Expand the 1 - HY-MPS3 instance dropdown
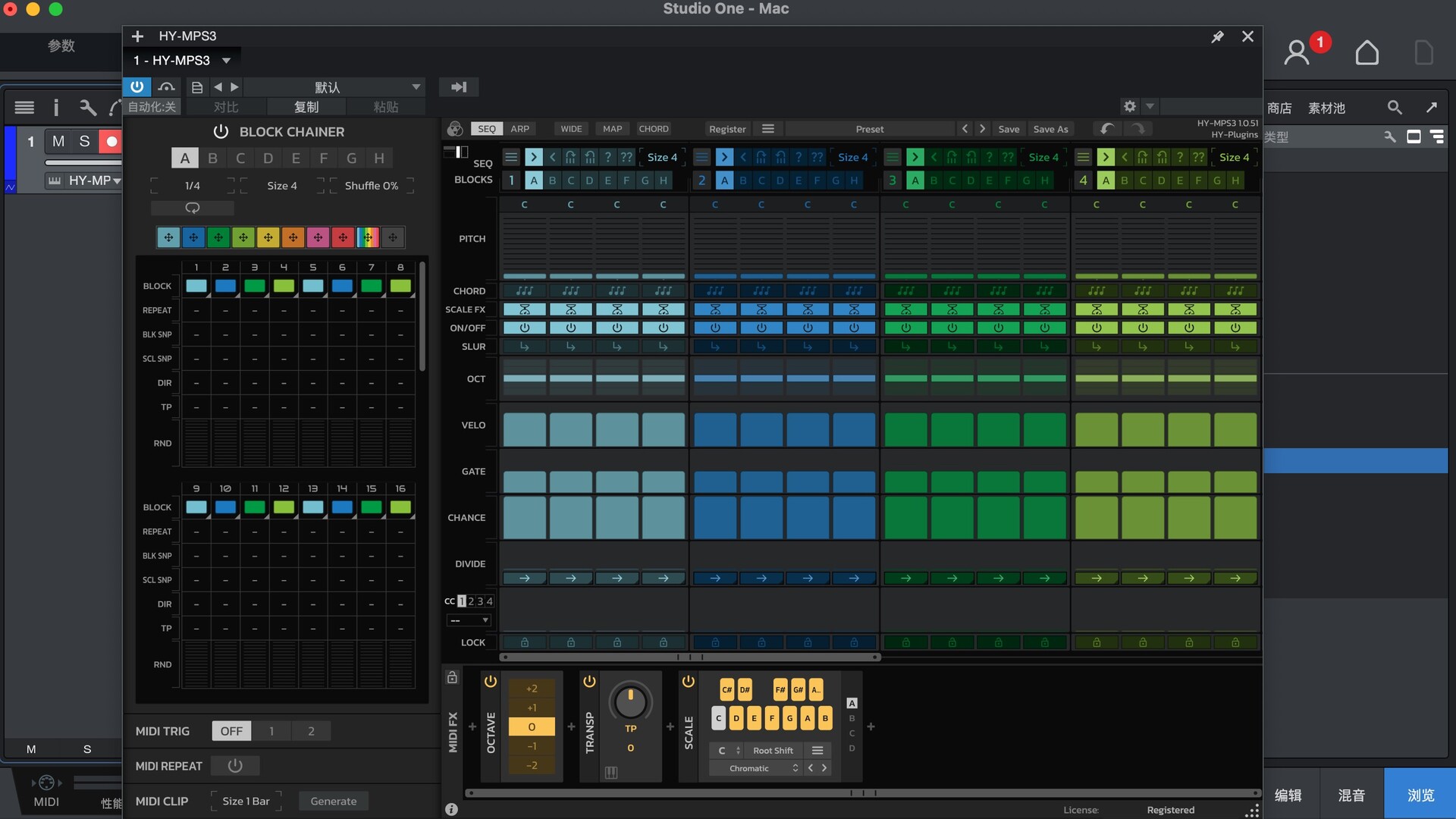 [226, 60]
